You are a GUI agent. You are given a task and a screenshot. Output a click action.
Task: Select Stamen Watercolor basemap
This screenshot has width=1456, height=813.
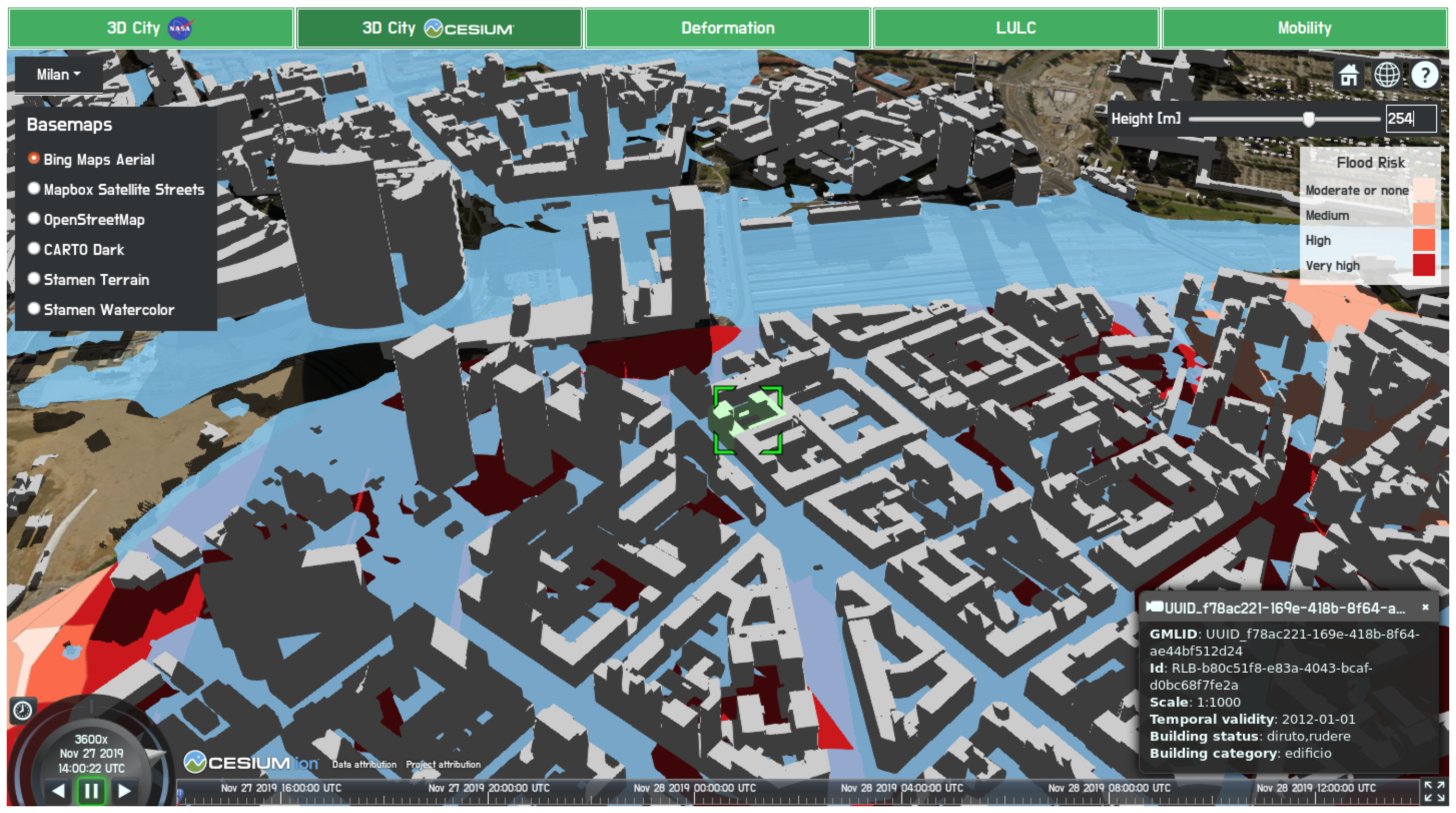34,309
